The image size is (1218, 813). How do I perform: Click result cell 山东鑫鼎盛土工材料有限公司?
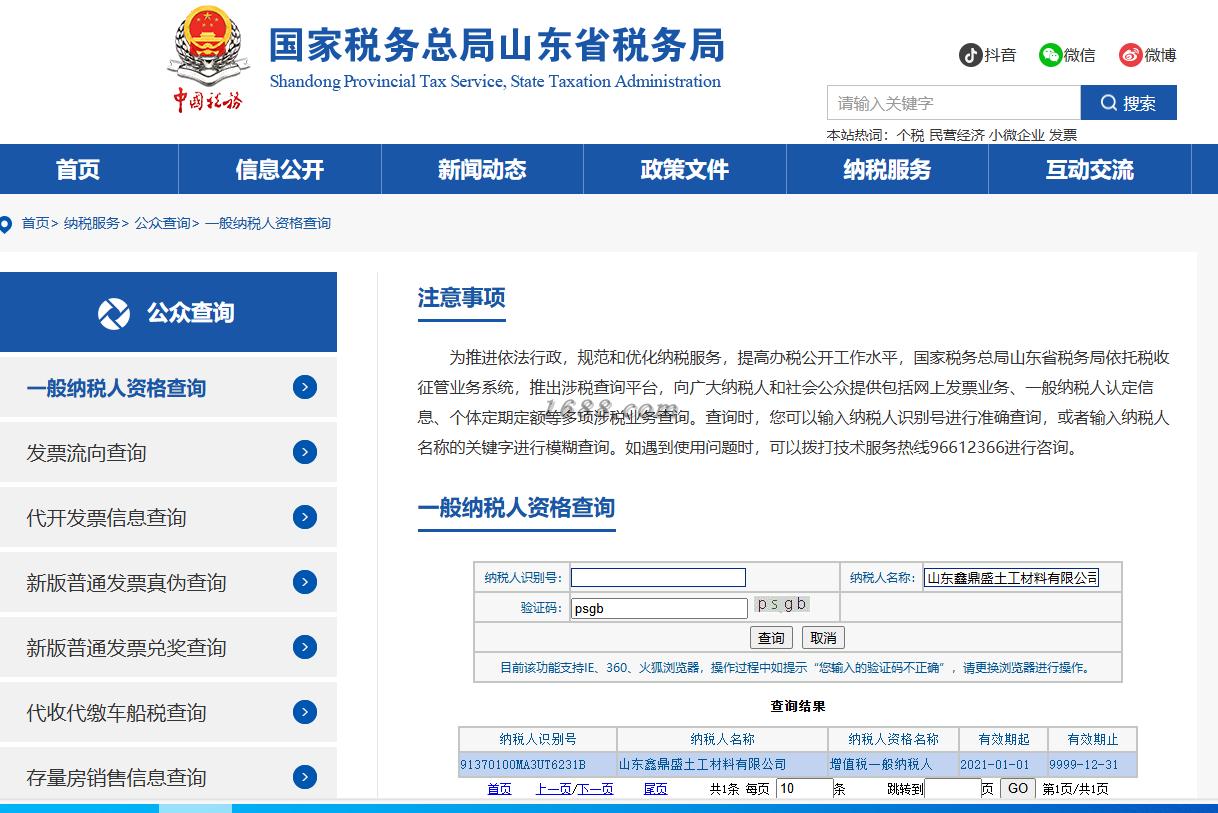point(722,764)
